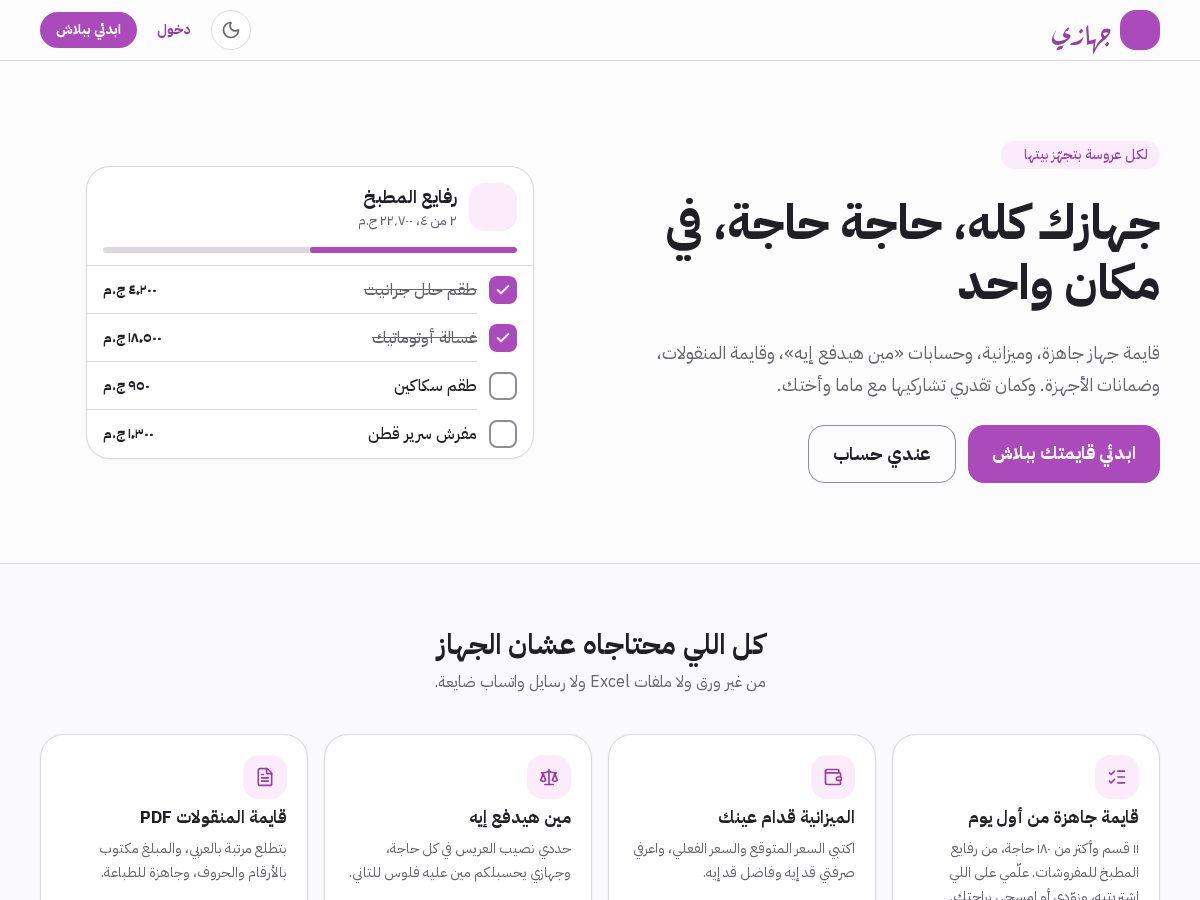Click مفرش سرير قطن item label

[x=422, y=434]
